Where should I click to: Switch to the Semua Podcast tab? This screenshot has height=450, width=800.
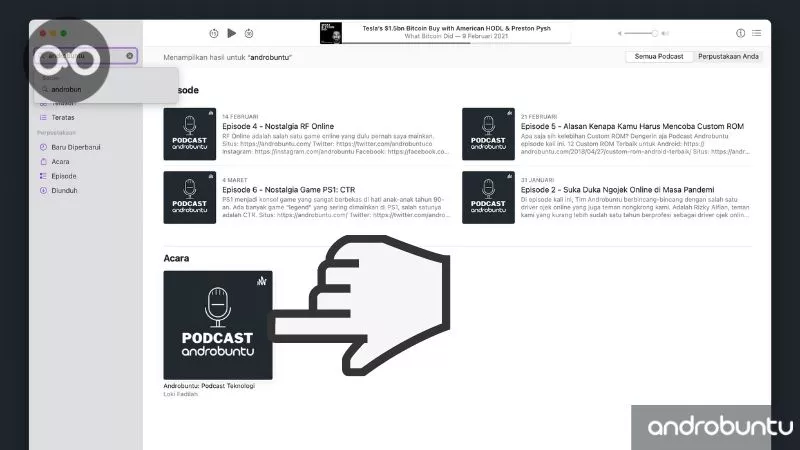click(659, 57)
